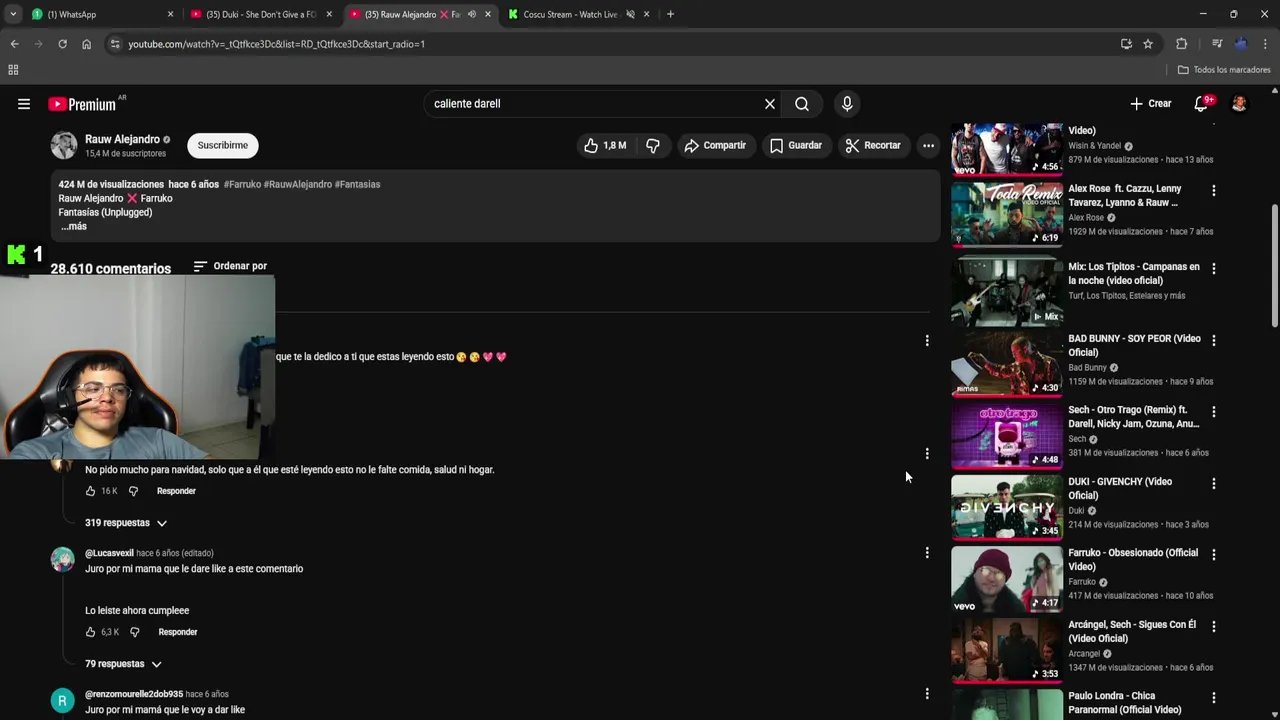The image size is (1280, 720).
Task: Open the Crear create menu
Action: [1151, 104]
